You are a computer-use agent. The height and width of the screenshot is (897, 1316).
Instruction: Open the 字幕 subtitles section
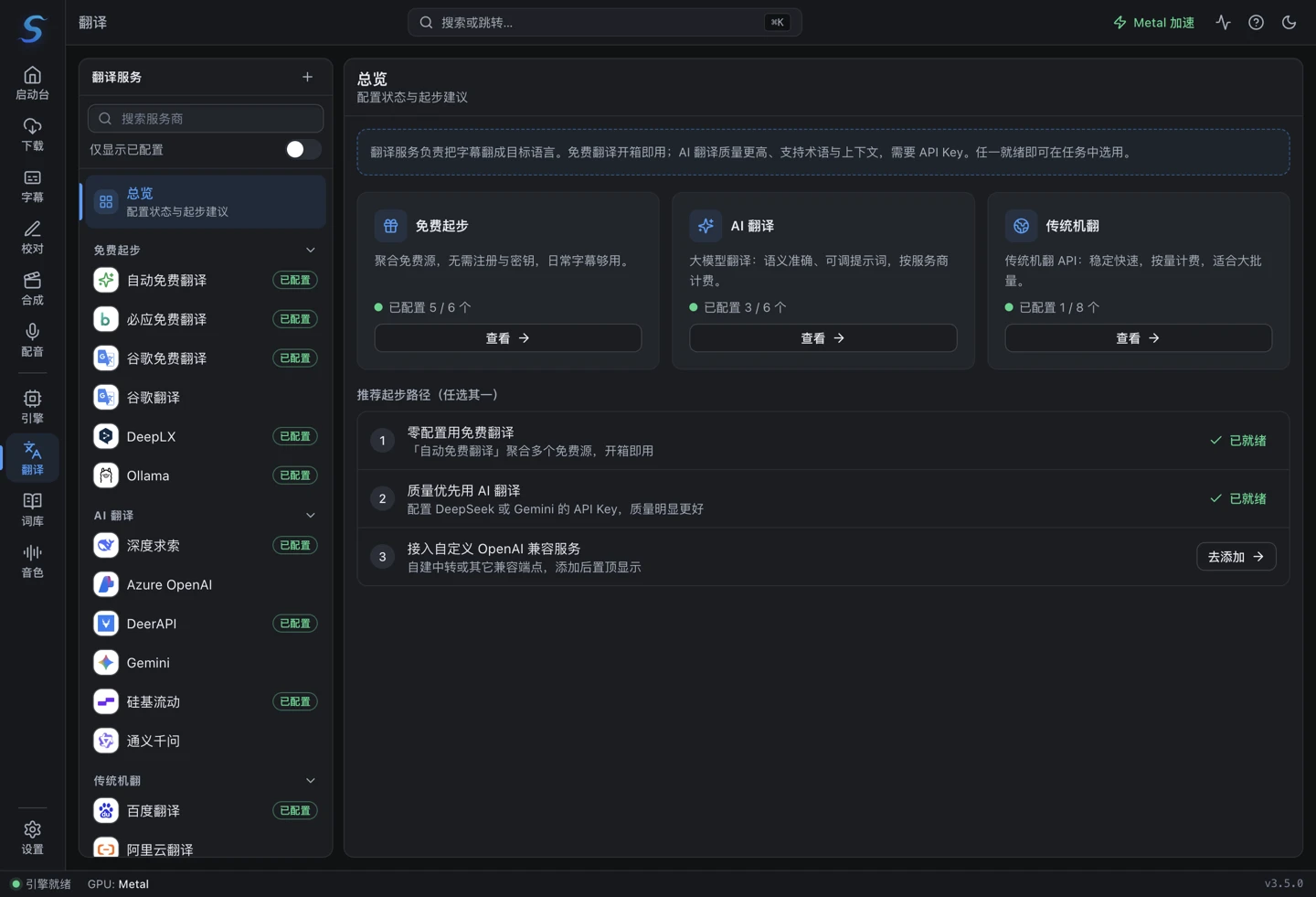click(x=32, y=186)
